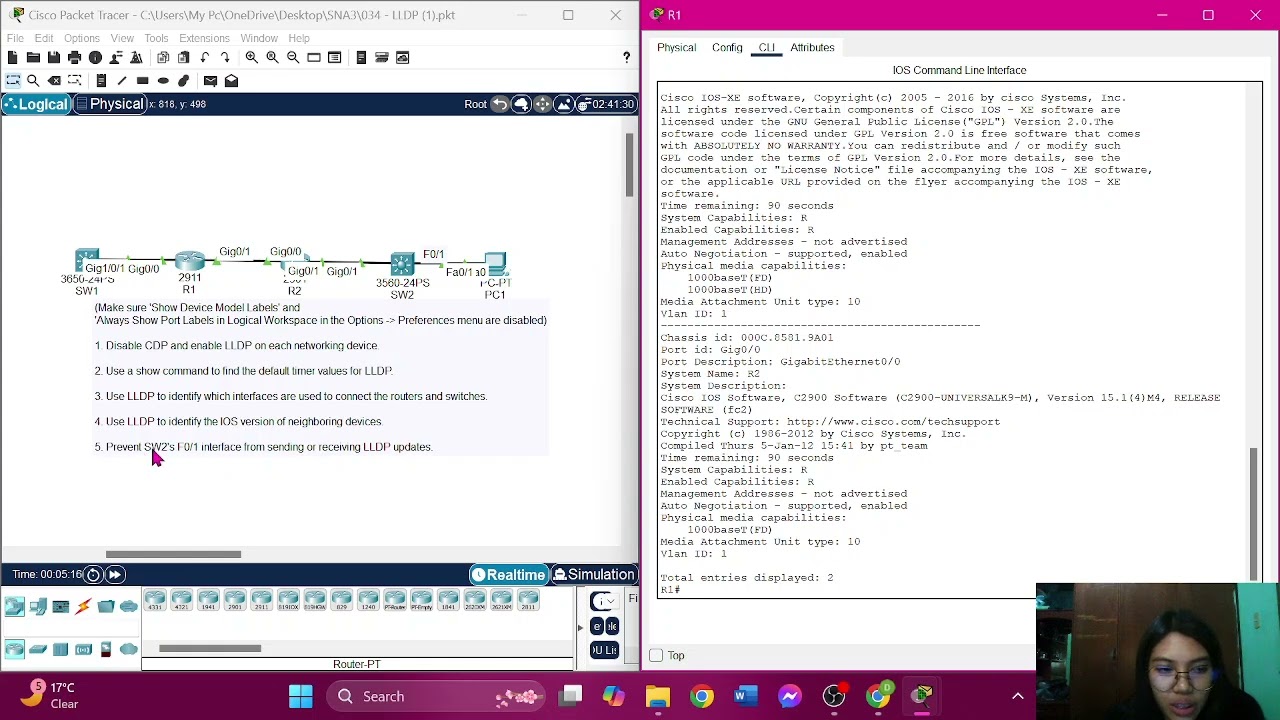Image resolution: width=1280 pixels, height=720 pixels.
Task: Open Google Chrome from taskbar
Action: point(702,696)
